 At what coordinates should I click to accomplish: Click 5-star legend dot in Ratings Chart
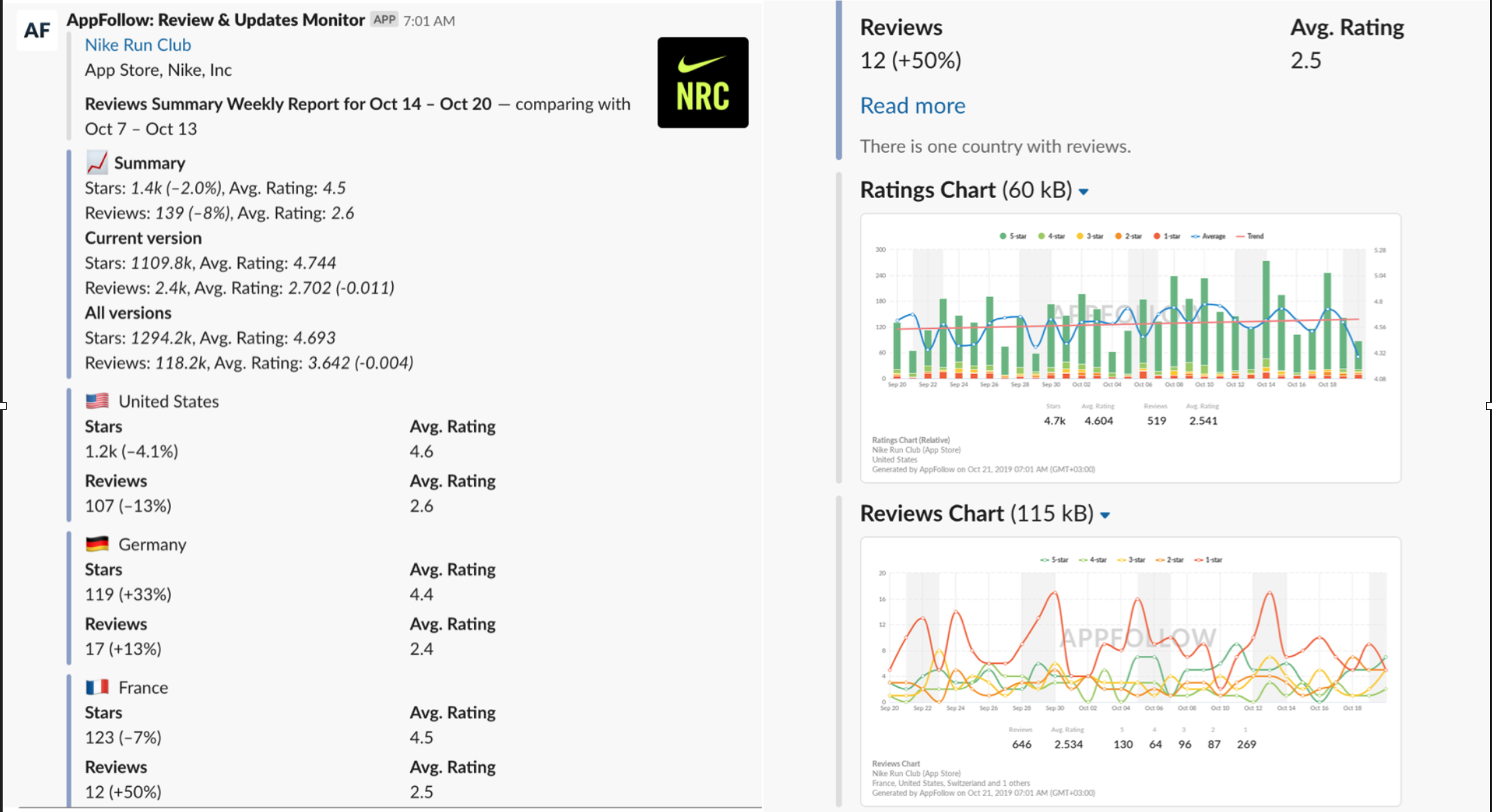(x=1003, y=236)
